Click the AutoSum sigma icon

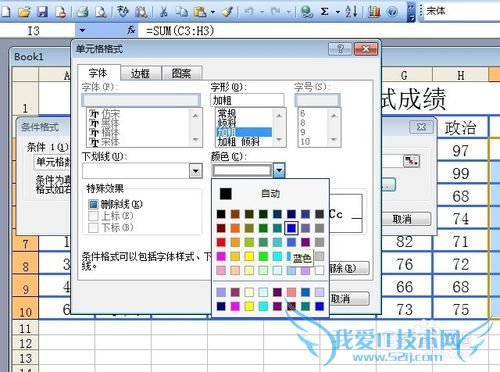click(x=324, y=12)
